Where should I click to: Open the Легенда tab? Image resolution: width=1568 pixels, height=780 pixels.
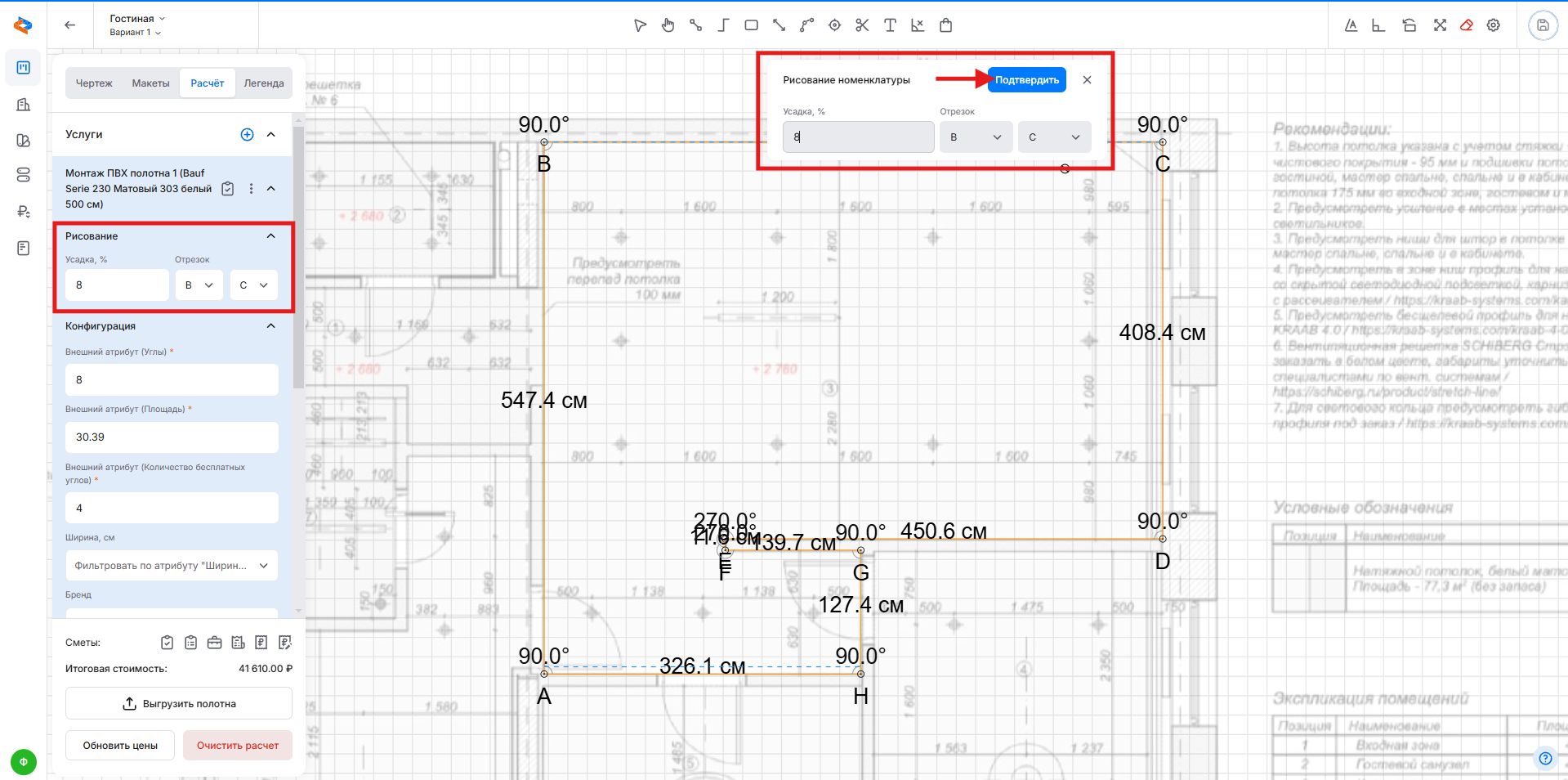[264, 83]
